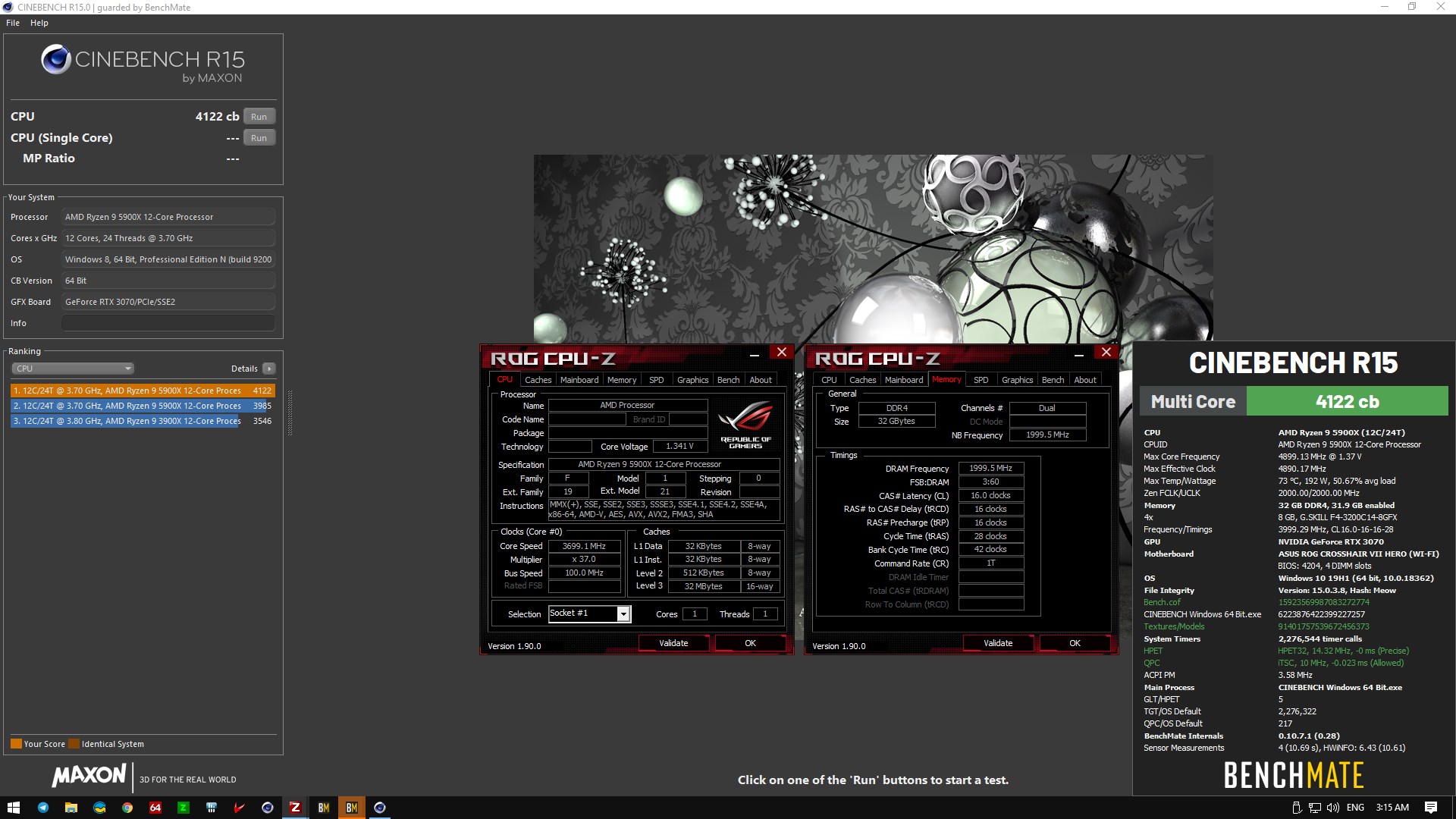Switch to Bench tab in right CPU-Z window
1456x819 pixels.
pos(1053,380)
